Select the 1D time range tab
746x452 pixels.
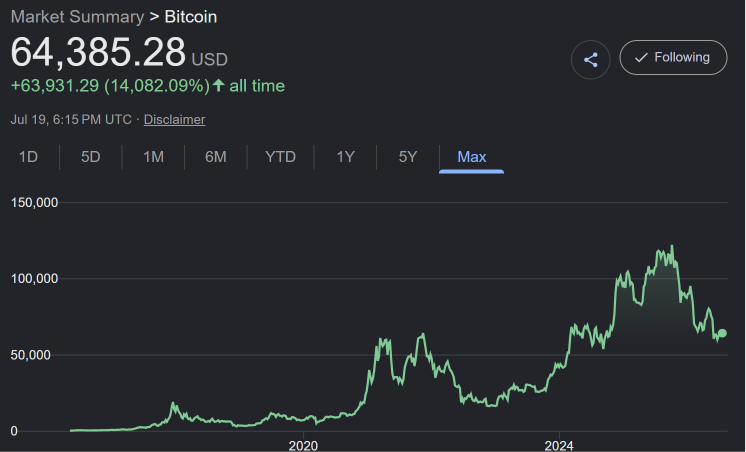click(x=29, y=157)
